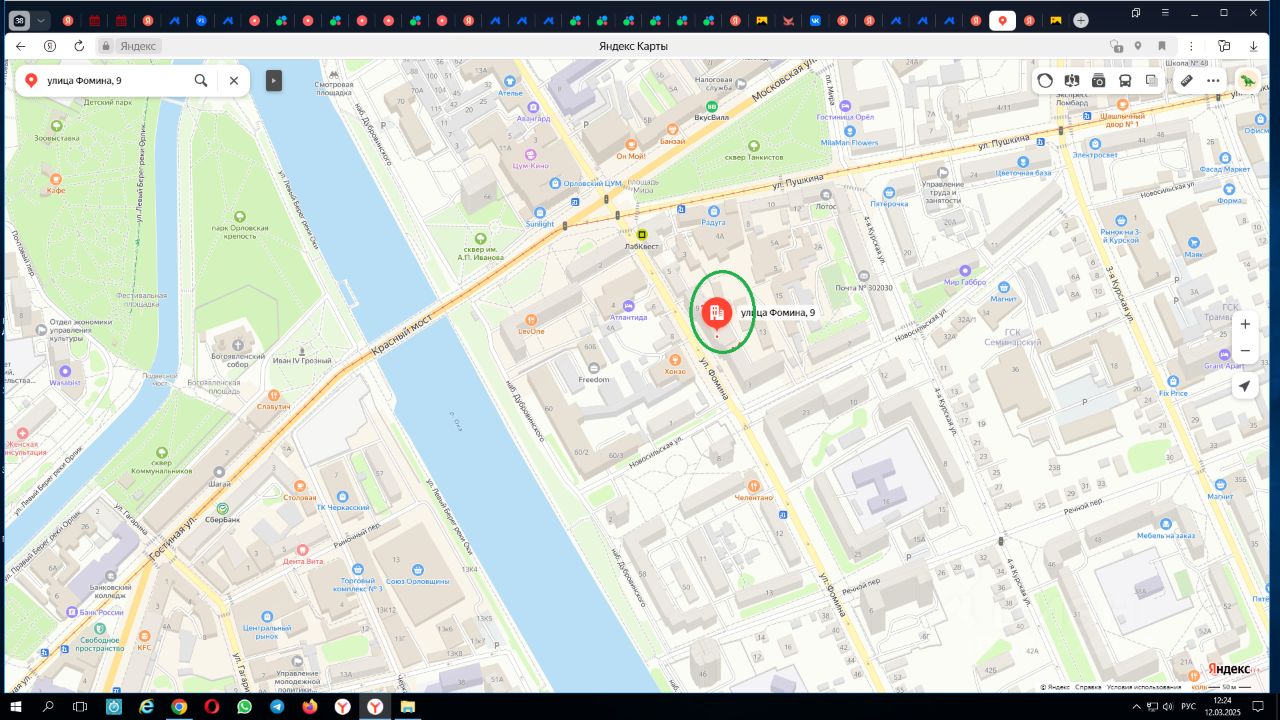The width and height of the screenshot is (1280, 720).
Task: Clear the search with the X button
Action: click(234, 80)
